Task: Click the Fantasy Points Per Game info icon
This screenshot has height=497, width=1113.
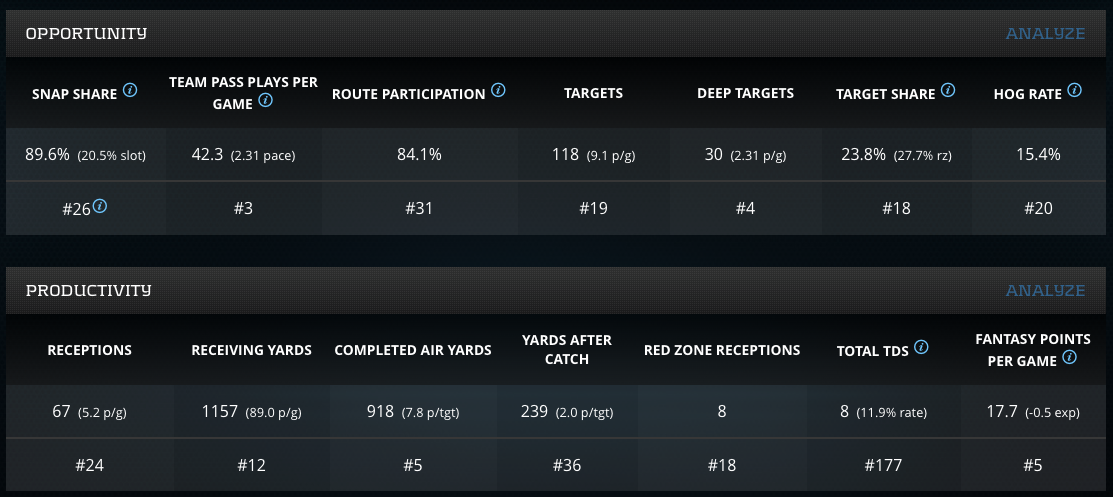Action: pos(1070,357)
